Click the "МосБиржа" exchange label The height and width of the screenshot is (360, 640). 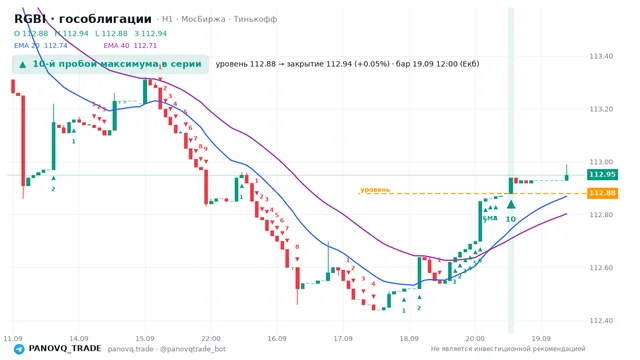[203, 19]
